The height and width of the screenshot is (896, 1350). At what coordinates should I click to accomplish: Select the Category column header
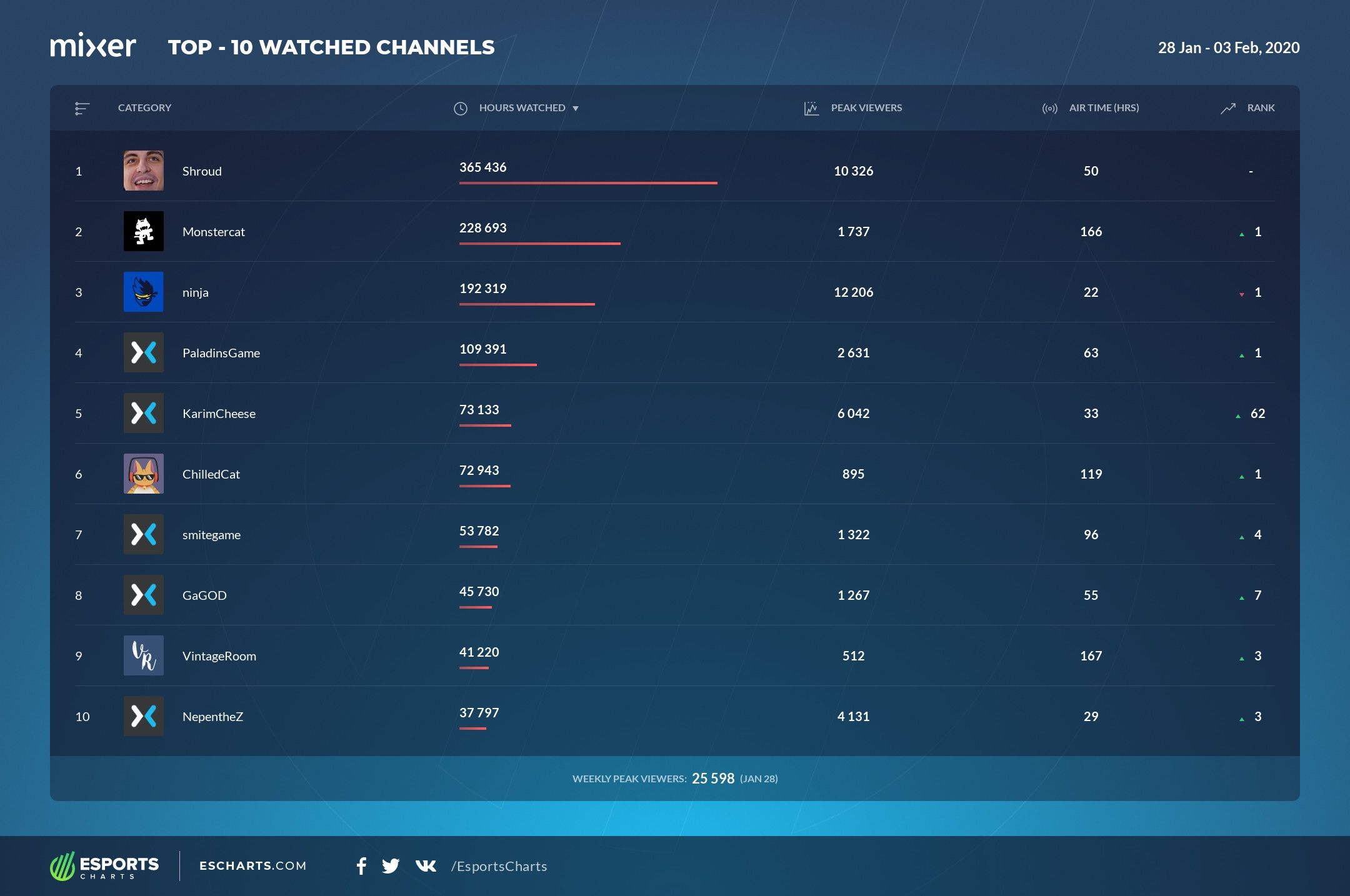coord(144,107)
